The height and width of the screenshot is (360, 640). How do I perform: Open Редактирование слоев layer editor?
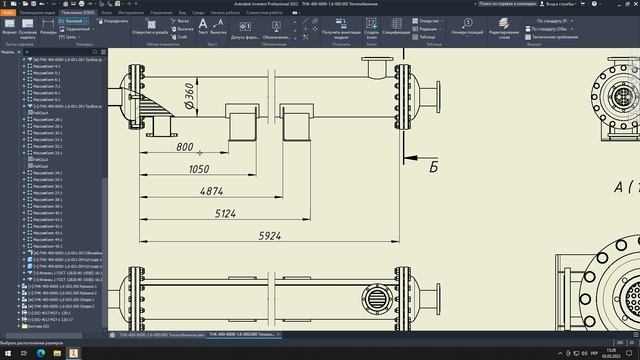tap(504, 28)
